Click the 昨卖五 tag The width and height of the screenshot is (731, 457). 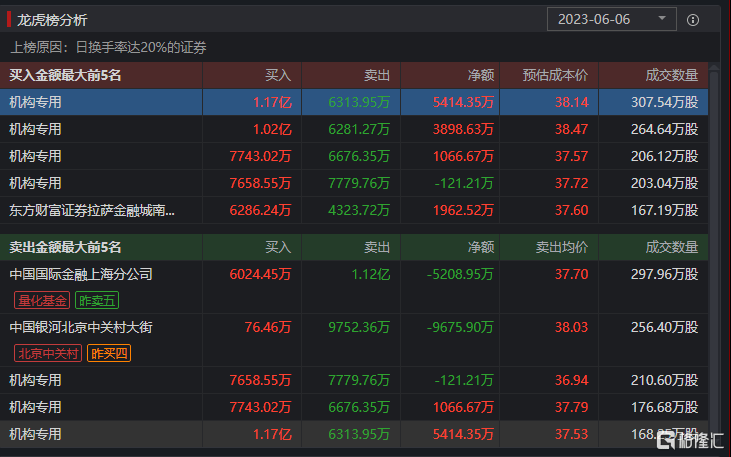point(97,300)
